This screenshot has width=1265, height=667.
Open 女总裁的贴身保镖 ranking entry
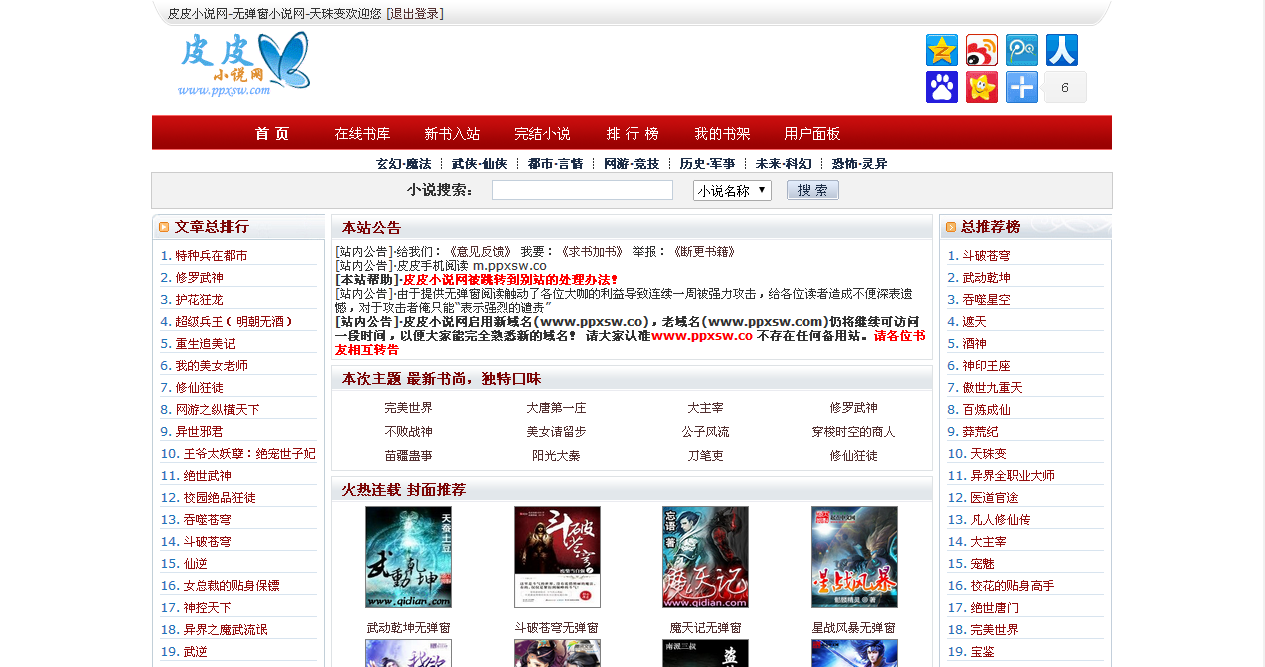point(231,586)
